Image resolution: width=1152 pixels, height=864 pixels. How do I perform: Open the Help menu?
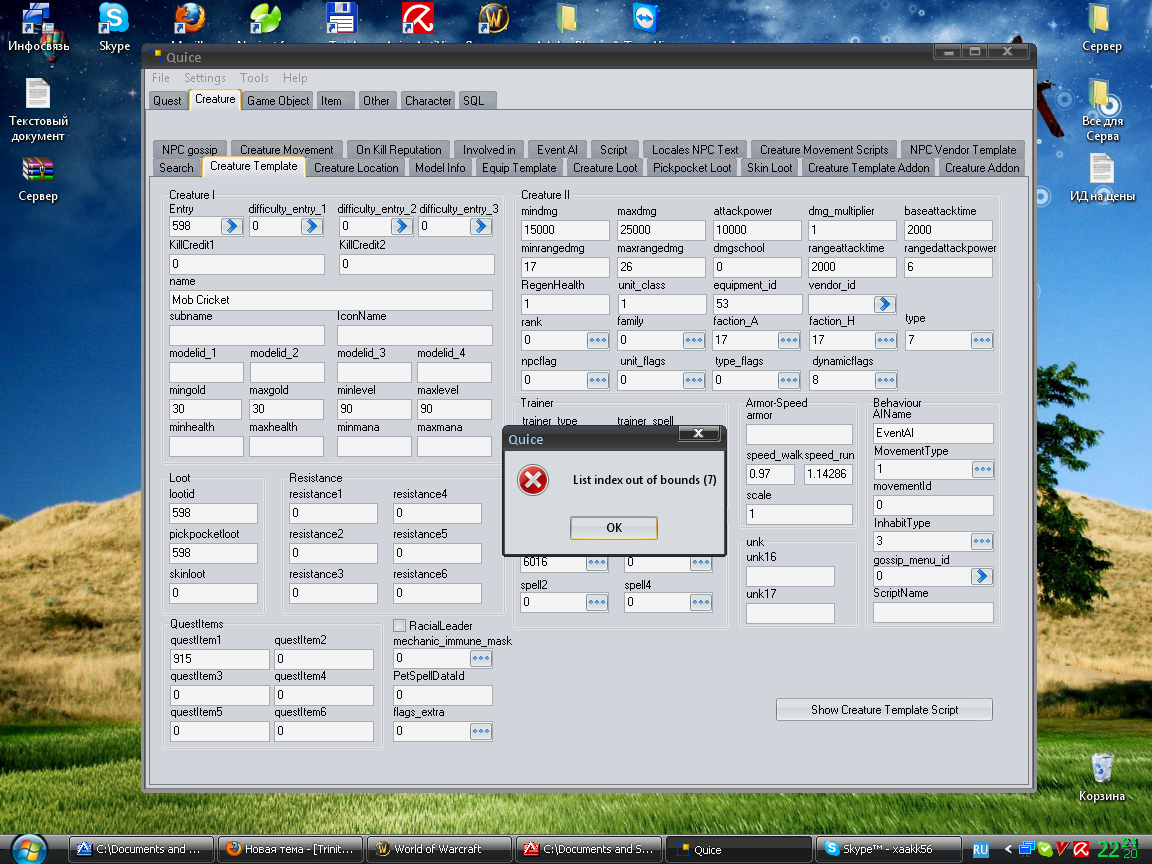tap(295, 78)
